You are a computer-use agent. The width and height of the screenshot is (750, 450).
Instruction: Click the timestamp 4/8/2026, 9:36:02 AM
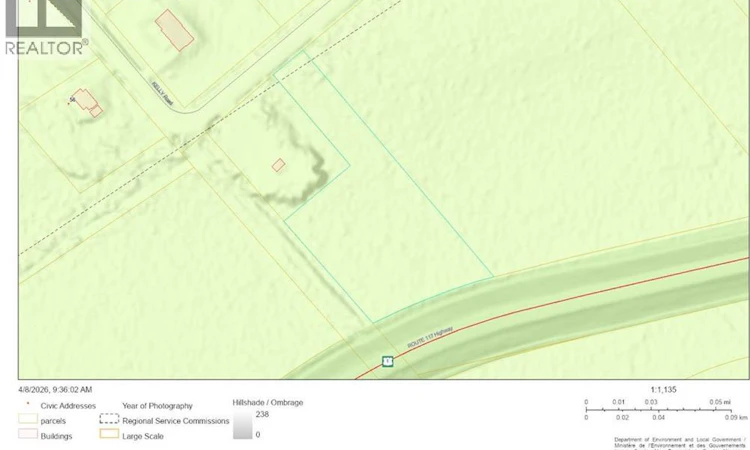55,390
